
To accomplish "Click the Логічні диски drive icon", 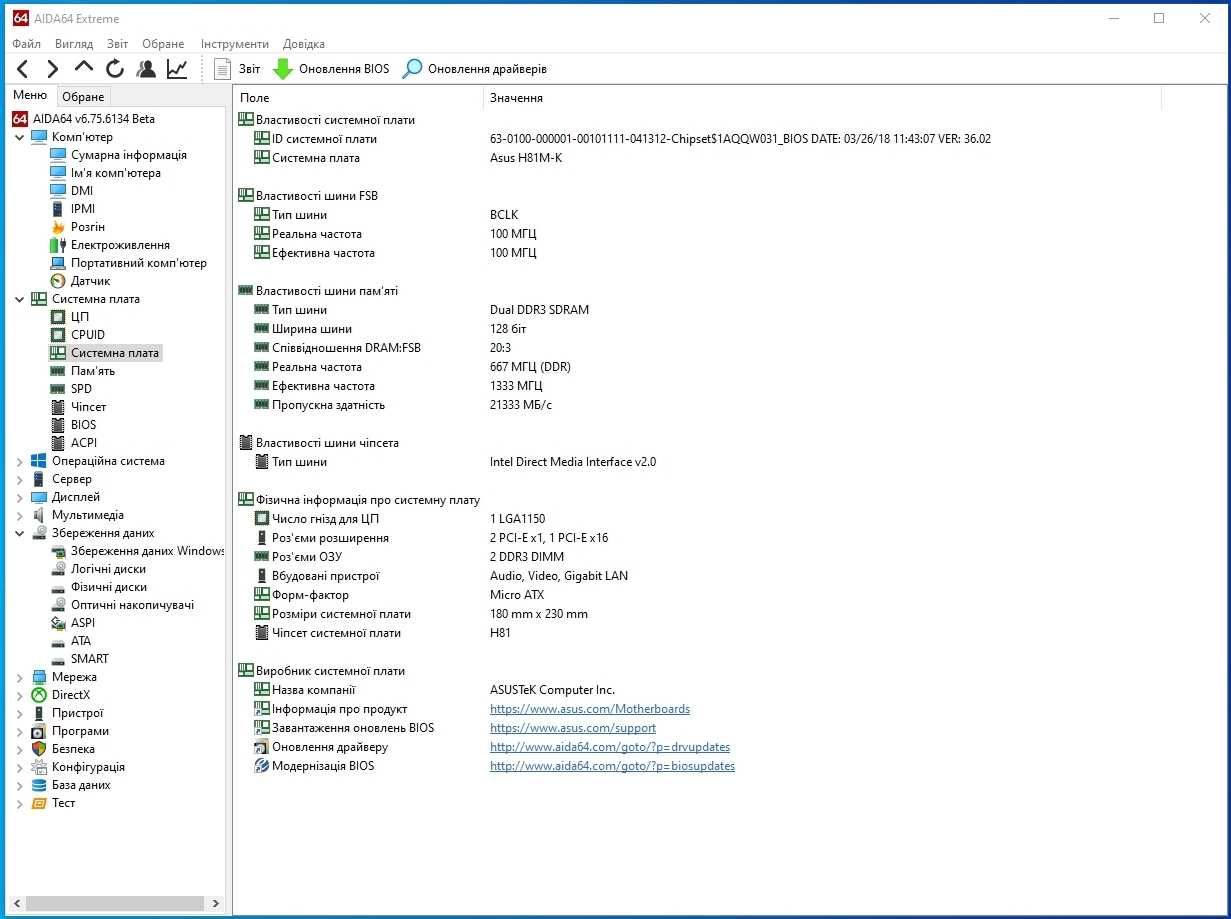I will 58,569.
